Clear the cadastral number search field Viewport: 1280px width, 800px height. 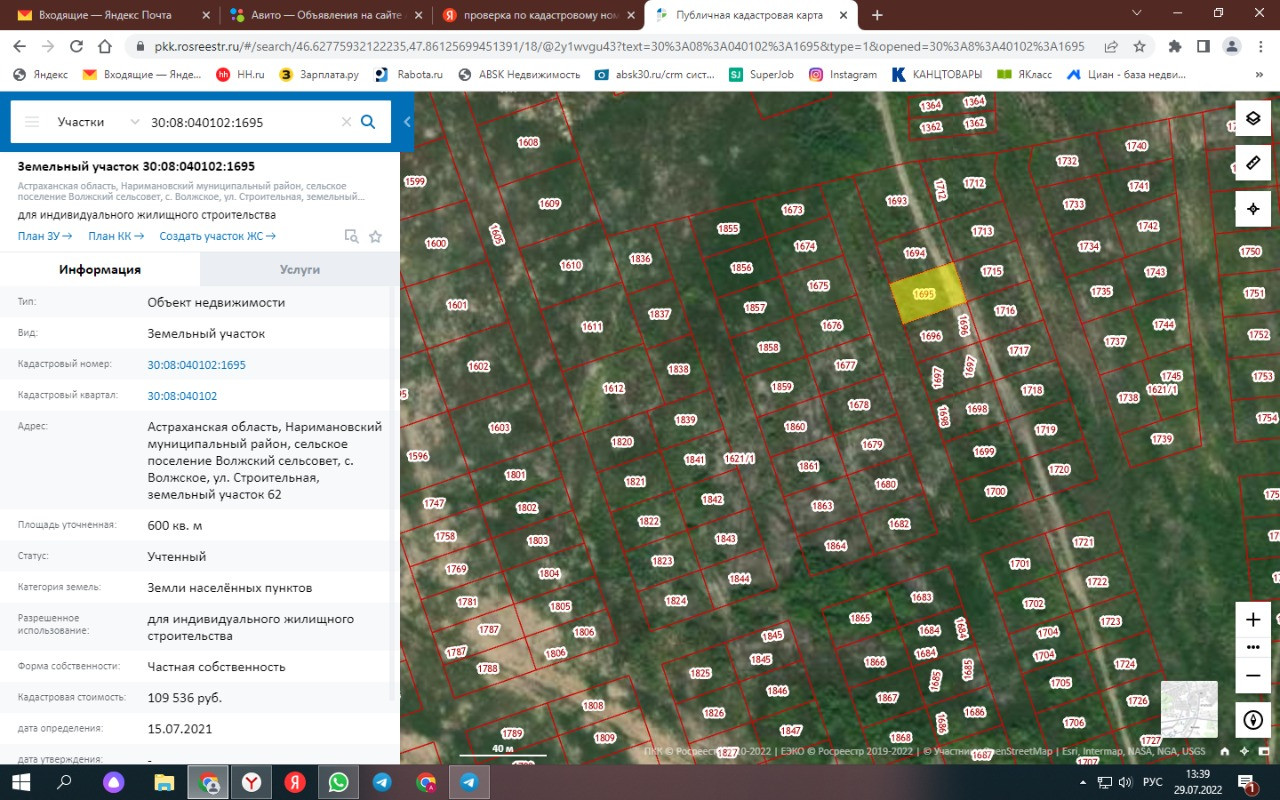[x=346, y=122]
